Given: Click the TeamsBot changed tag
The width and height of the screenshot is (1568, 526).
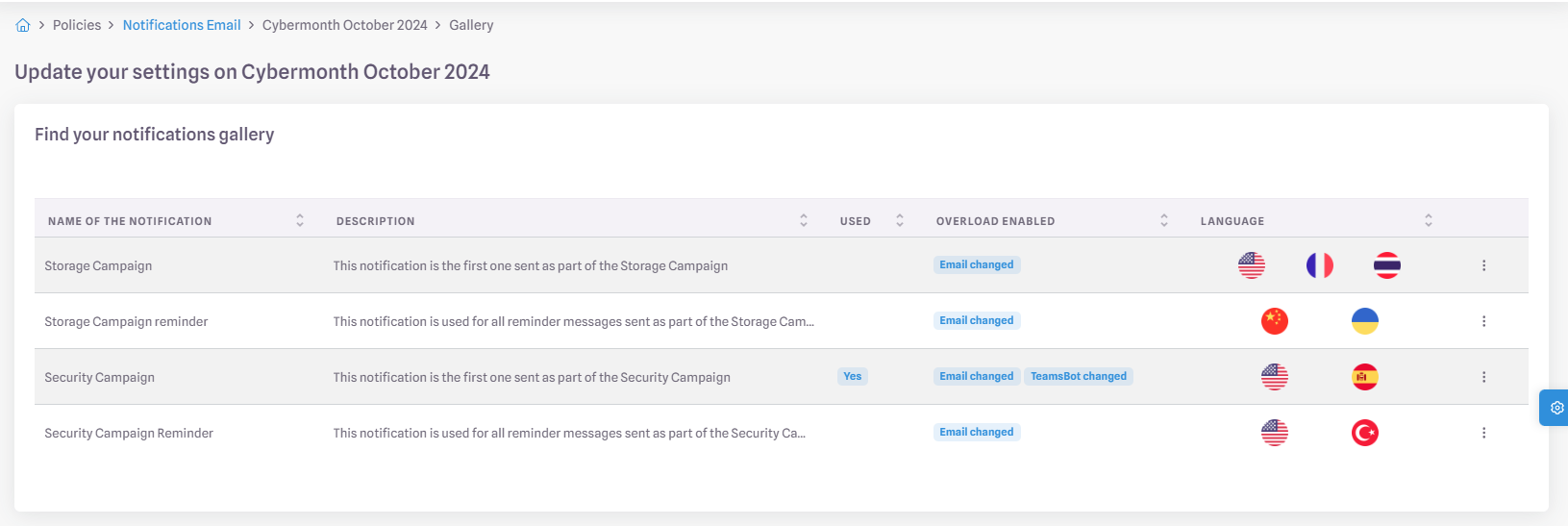Looking at the screenshot, I should coord(1079,377).
